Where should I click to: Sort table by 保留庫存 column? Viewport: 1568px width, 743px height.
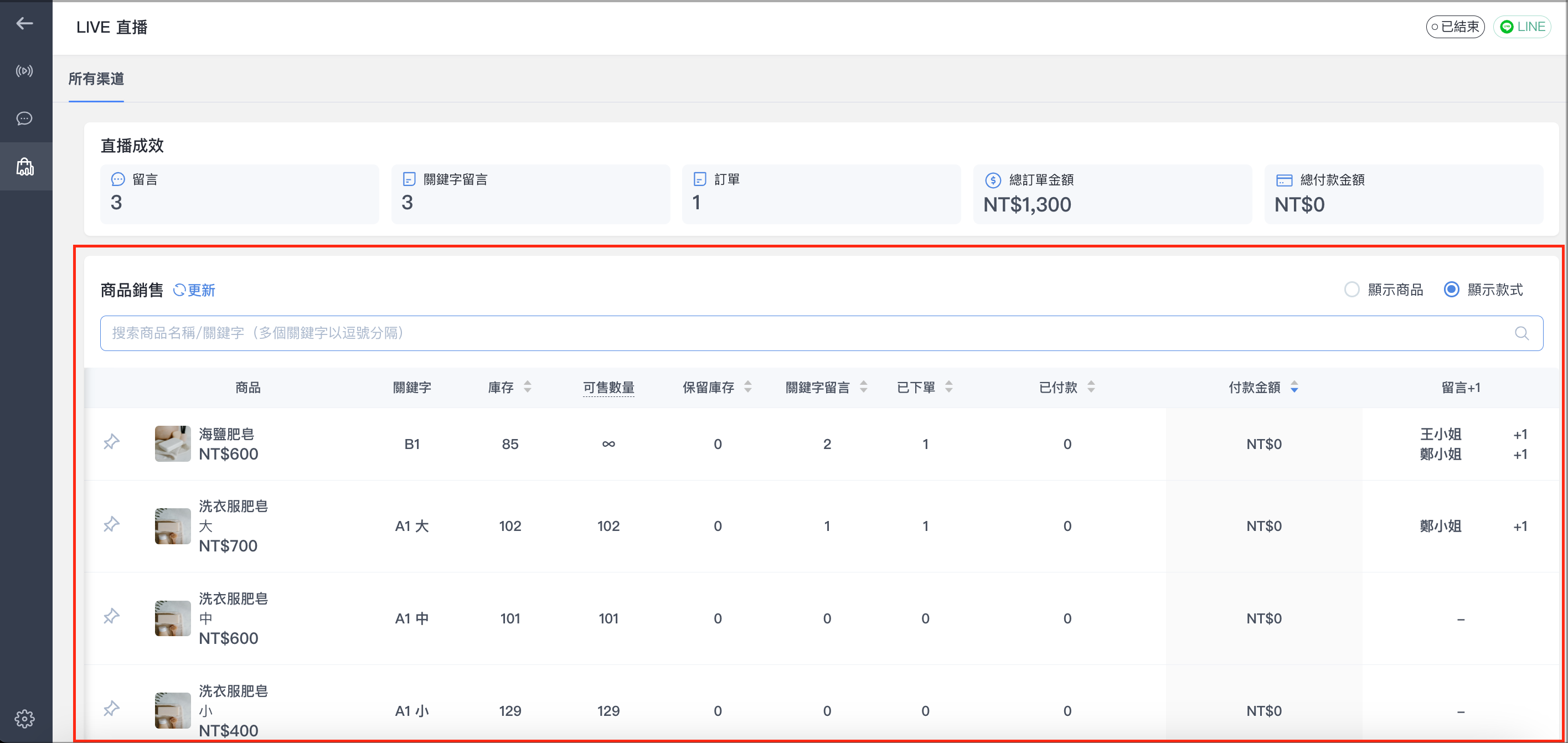click(748, 387)
